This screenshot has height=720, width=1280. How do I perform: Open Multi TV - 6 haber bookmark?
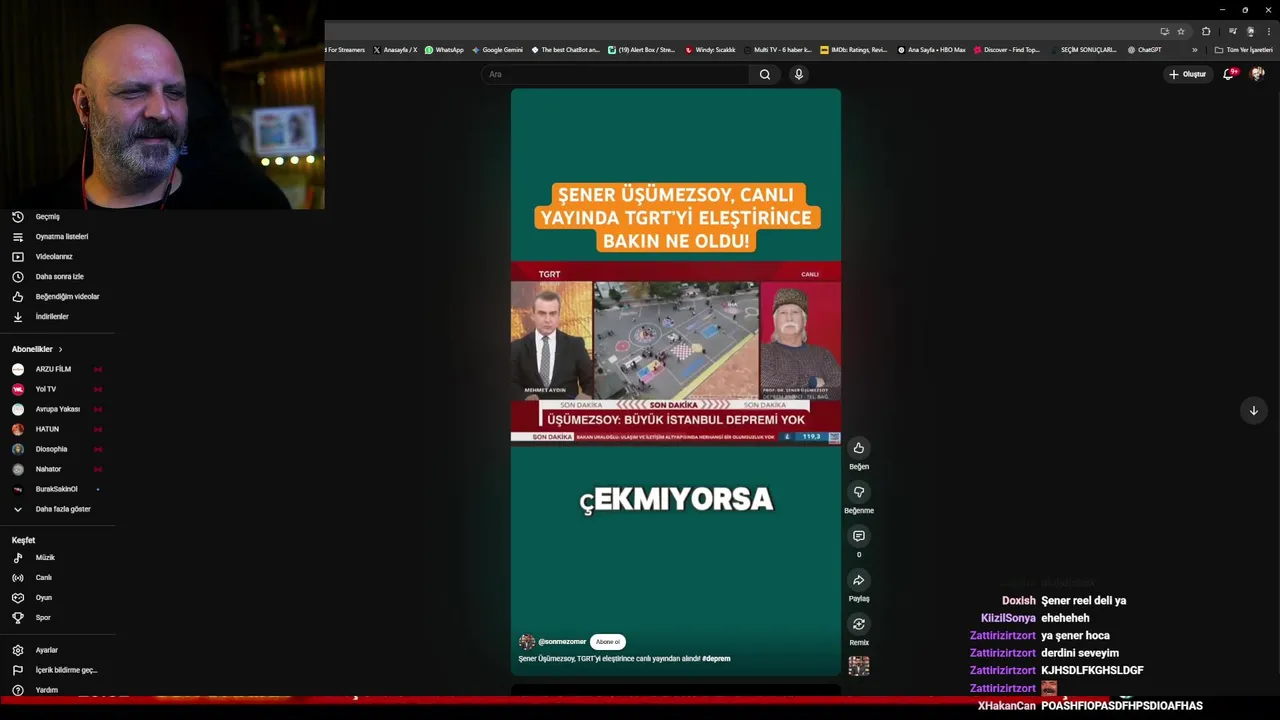pyautogui.click(x=778, y=50)
